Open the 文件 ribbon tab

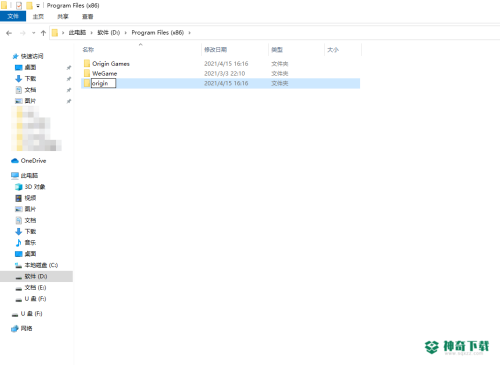click(13, 16)
